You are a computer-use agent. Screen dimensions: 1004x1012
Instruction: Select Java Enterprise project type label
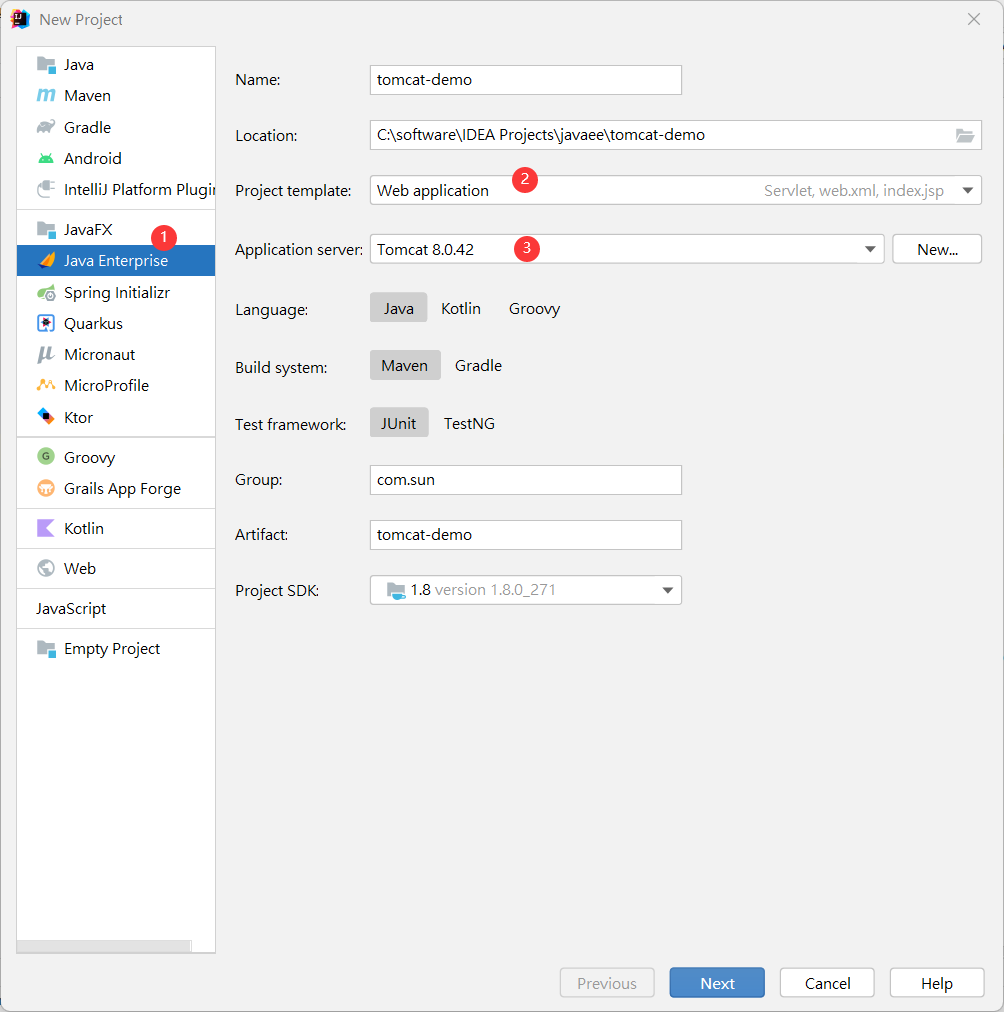(x=115, y=260)
